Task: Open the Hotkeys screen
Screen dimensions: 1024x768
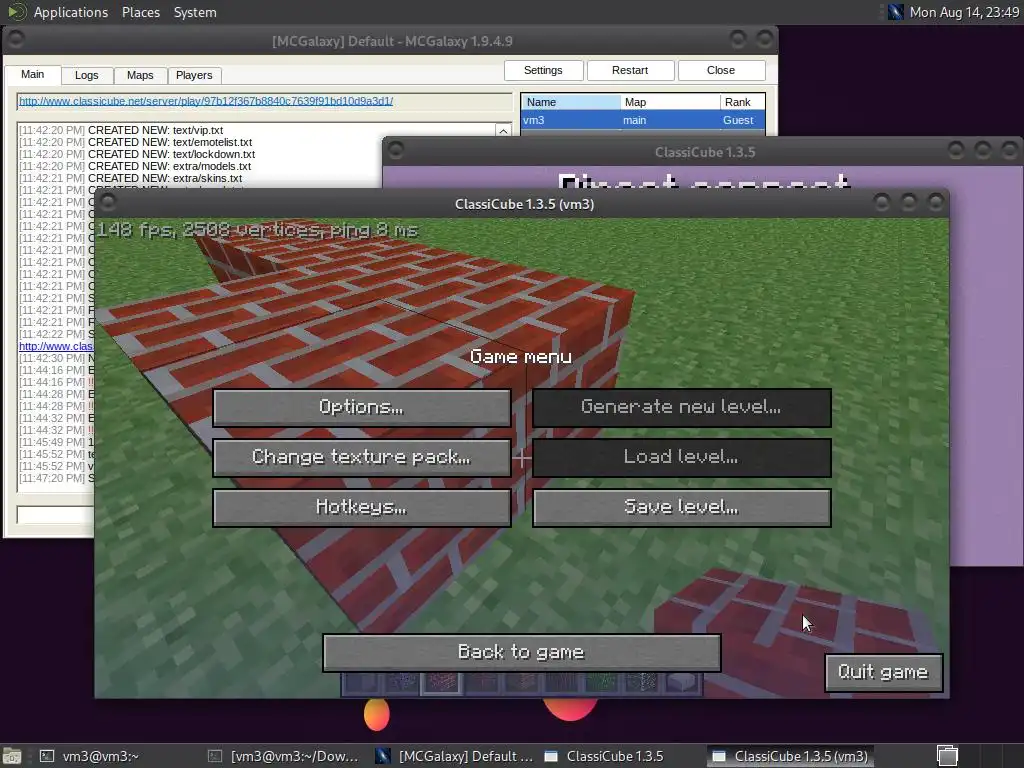Action: [362, 507]
